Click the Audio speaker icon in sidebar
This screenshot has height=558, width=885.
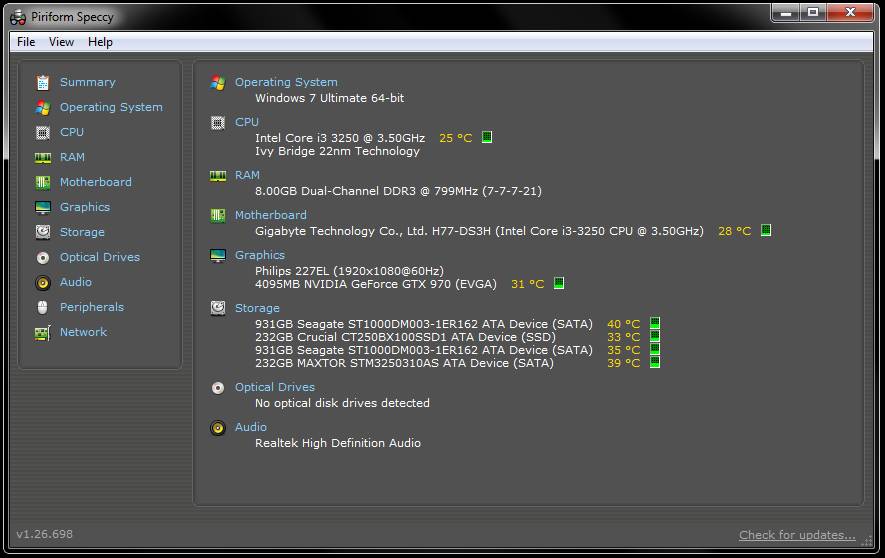tap(43, 283)
